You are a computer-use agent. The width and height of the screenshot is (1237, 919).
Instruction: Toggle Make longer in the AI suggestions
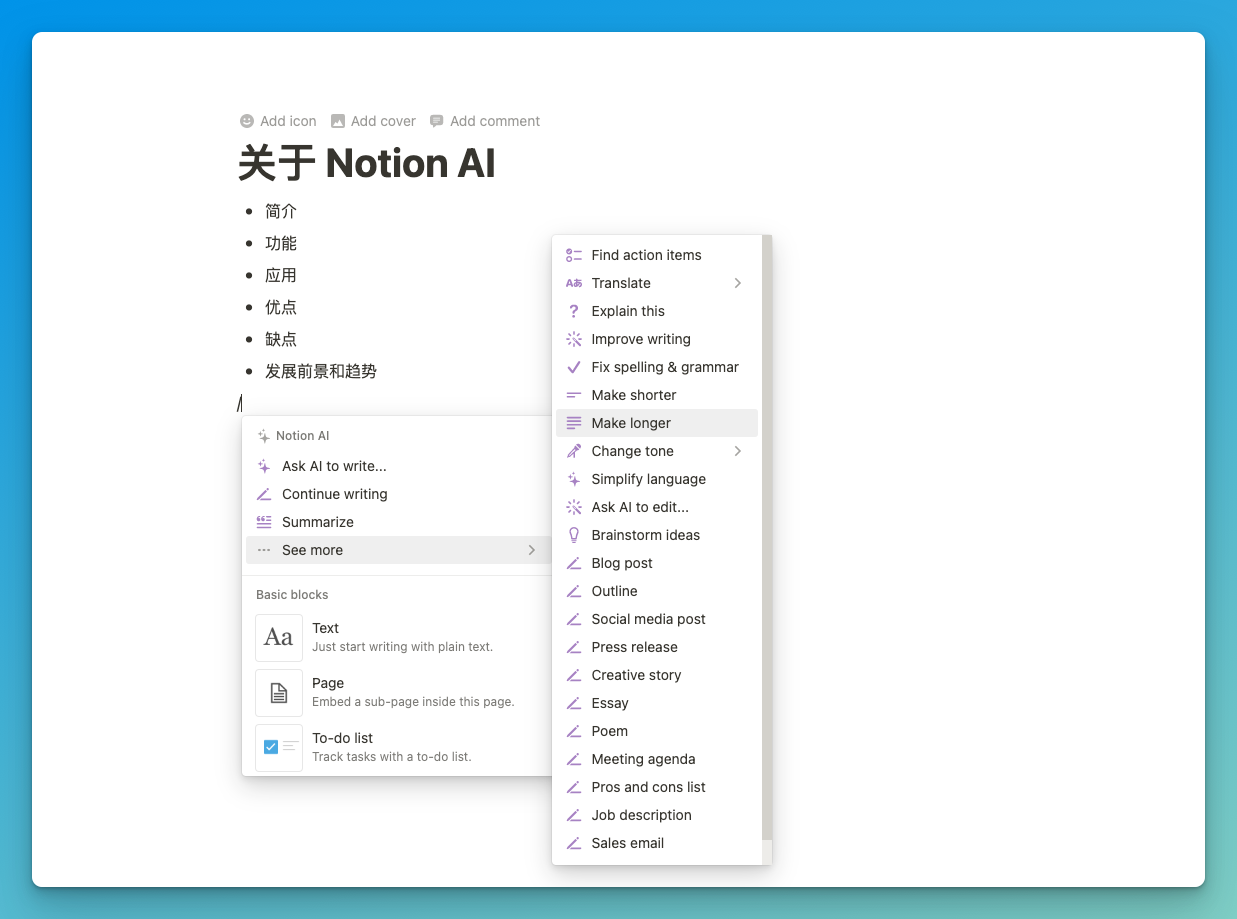click(x=631, y=423)
